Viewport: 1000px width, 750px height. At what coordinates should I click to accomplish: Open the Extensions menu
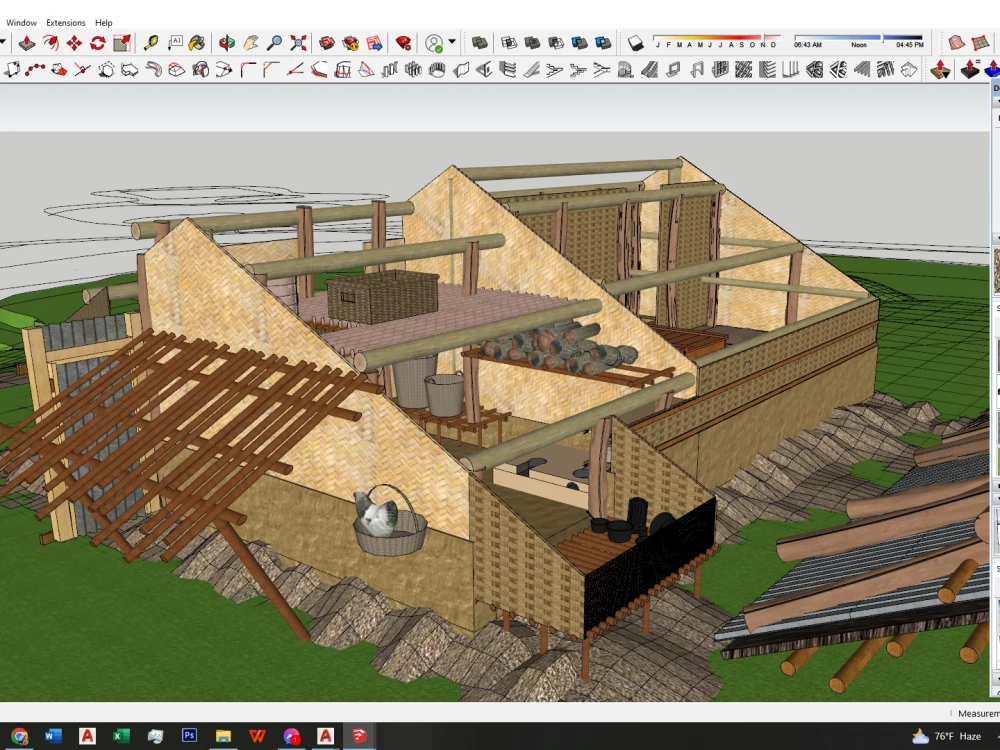(x=65, y=22)
